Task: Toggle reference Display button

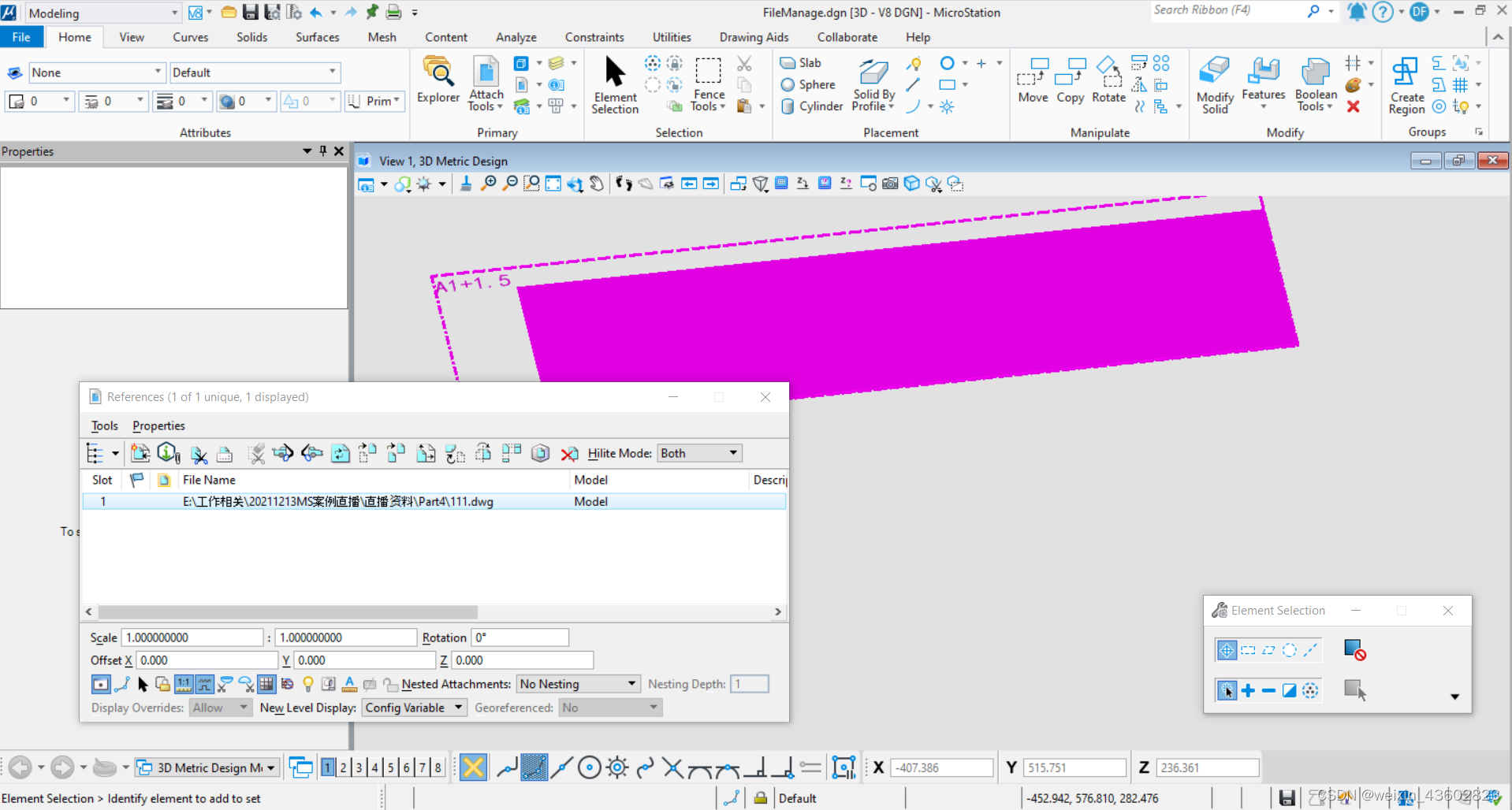Action: [x=101, y=684]
